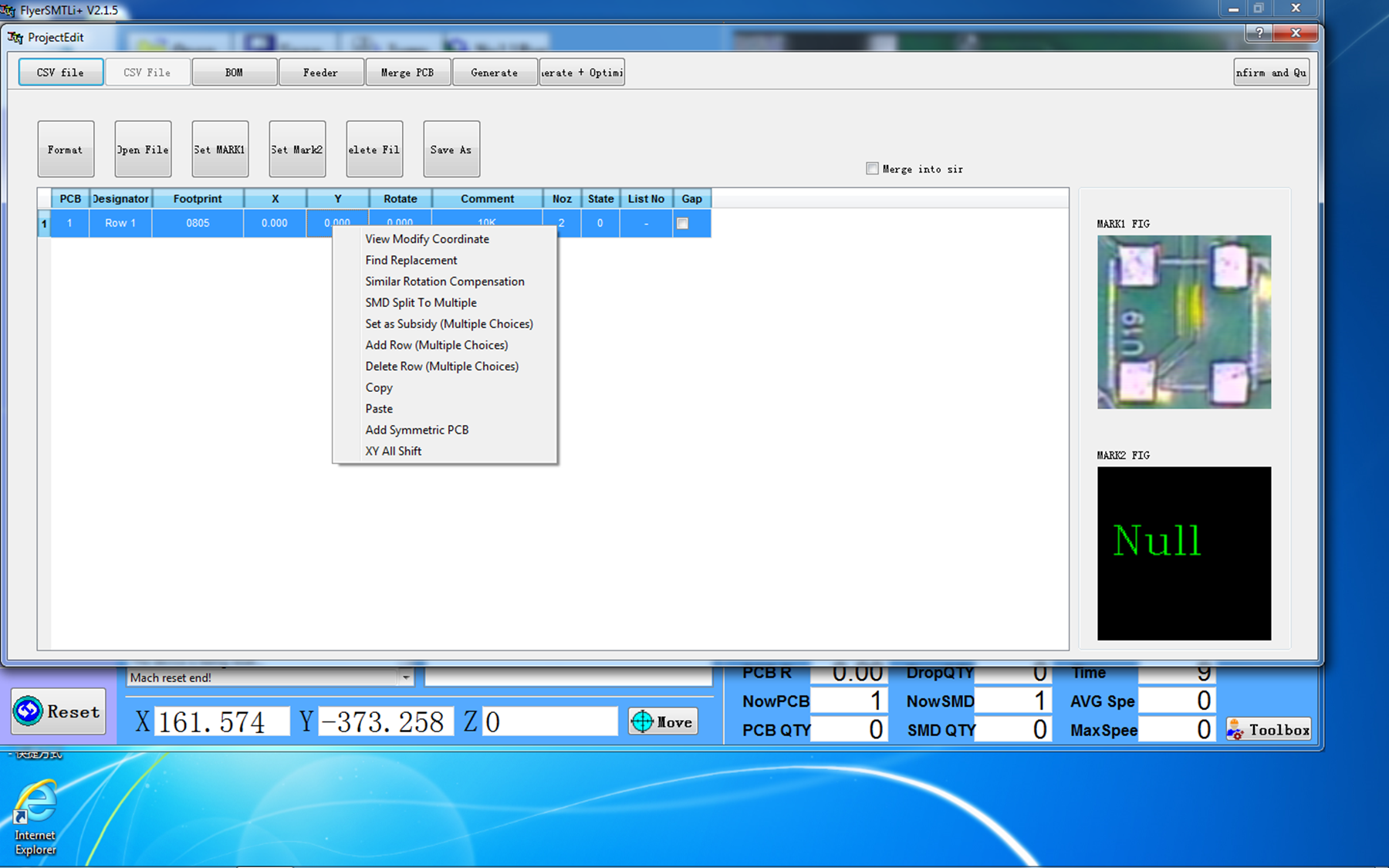This screenshot has width=1389, height=868.
Task: Select the 0805 footprint cell
Action: tap(198, 223)
